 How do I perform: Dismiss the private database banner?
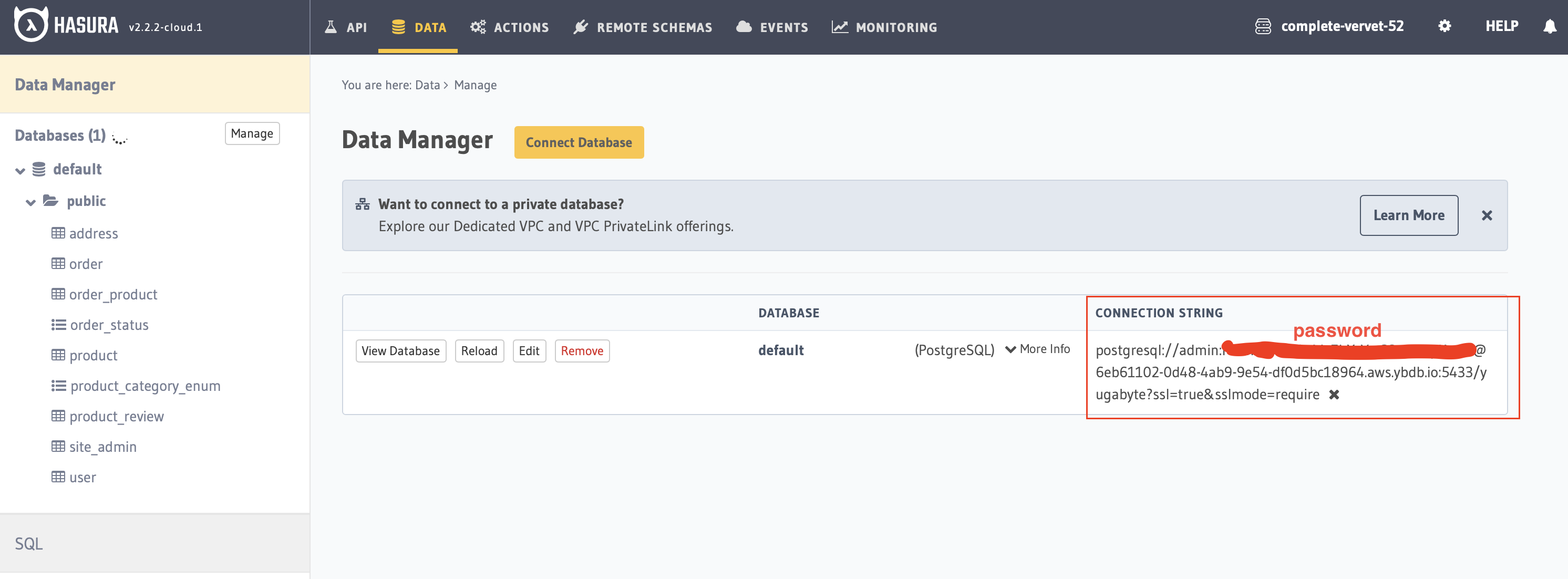pos(1487,215)
